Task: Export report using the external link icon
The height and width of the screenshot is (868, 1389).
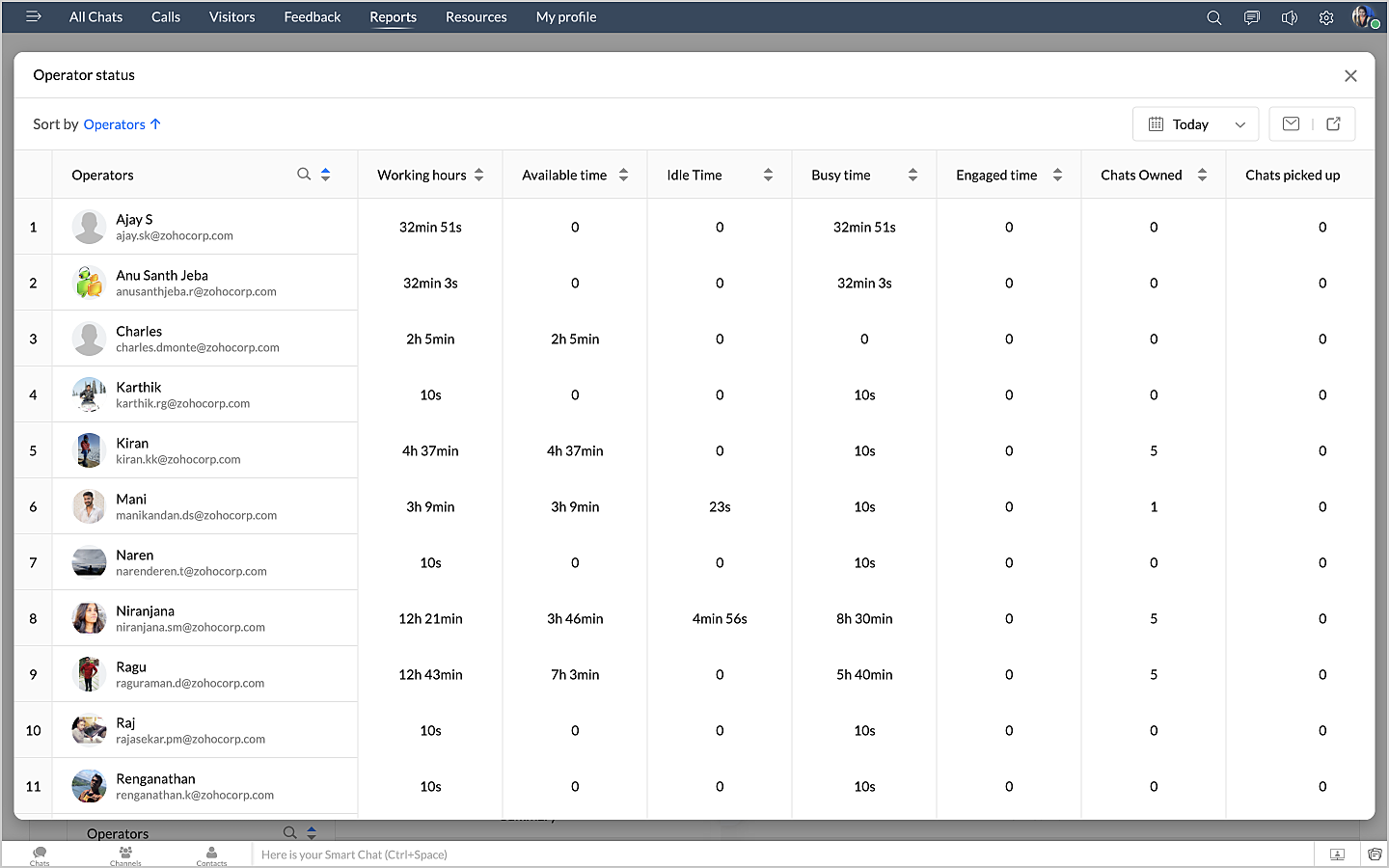Action: 1333,123
